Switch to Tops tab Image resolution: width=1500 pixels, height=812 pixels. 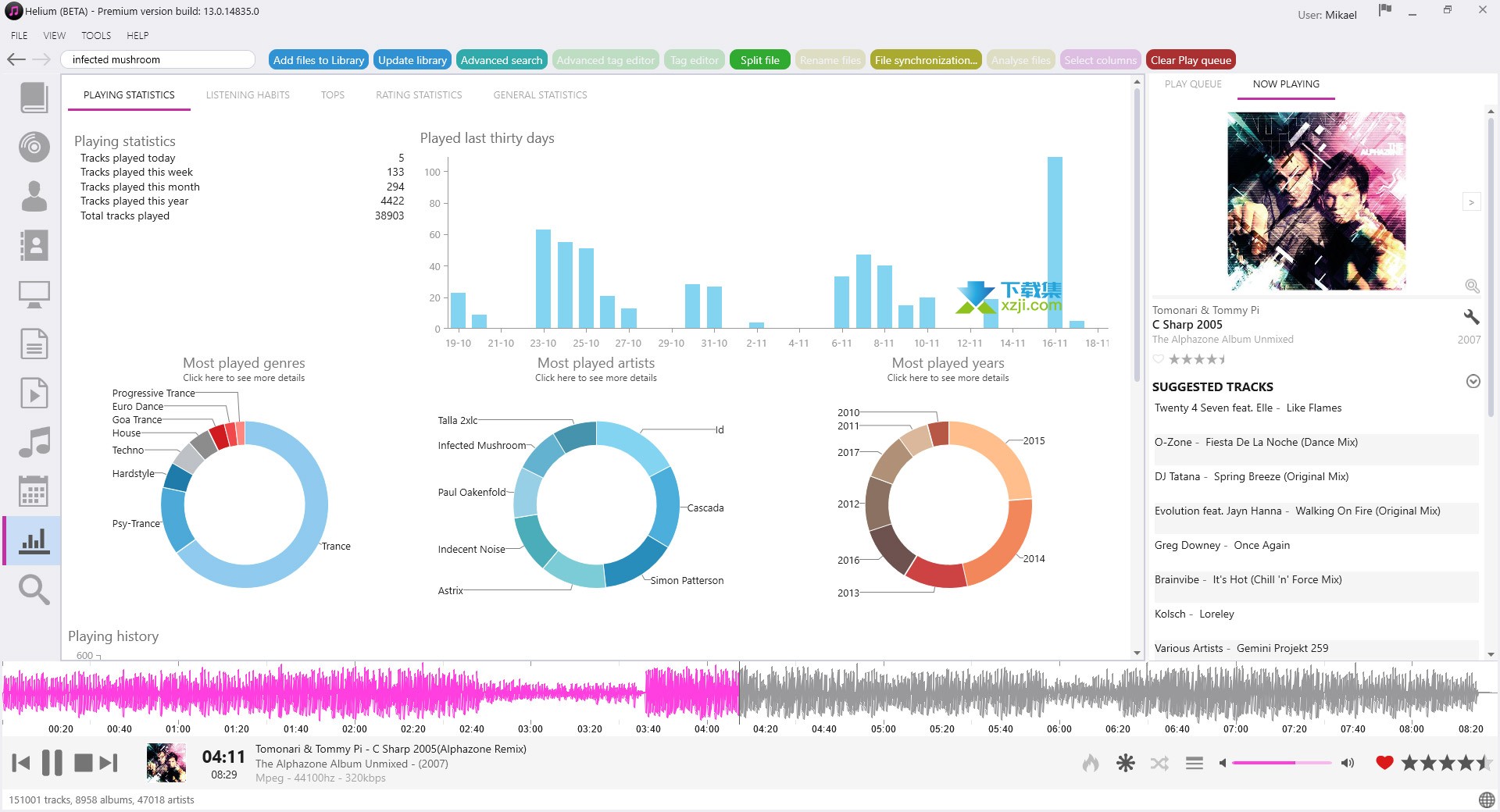coord(332,94)
